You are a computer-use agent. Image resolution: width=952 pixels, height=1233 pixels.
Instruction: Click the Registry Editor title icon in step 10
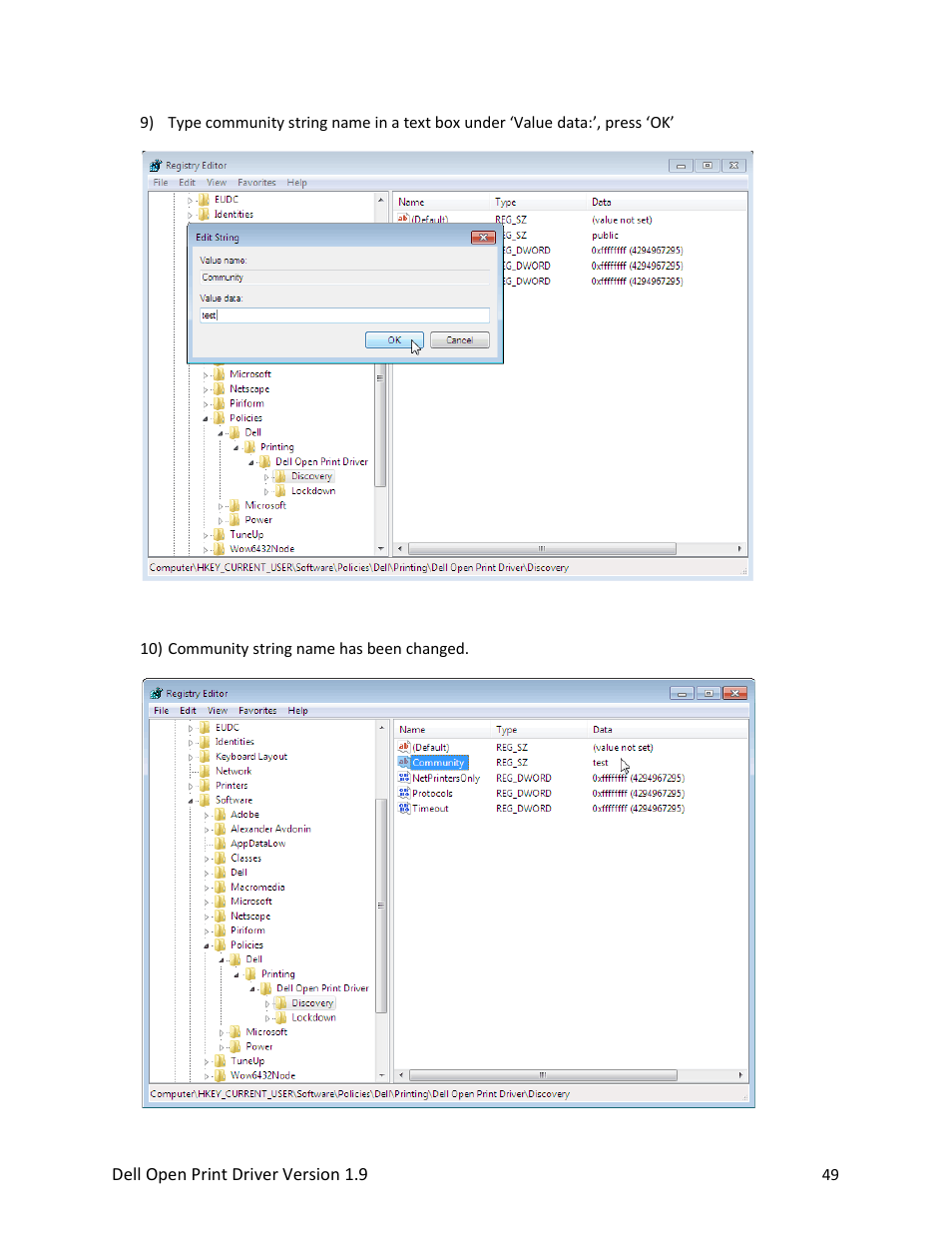coord(157,693)
